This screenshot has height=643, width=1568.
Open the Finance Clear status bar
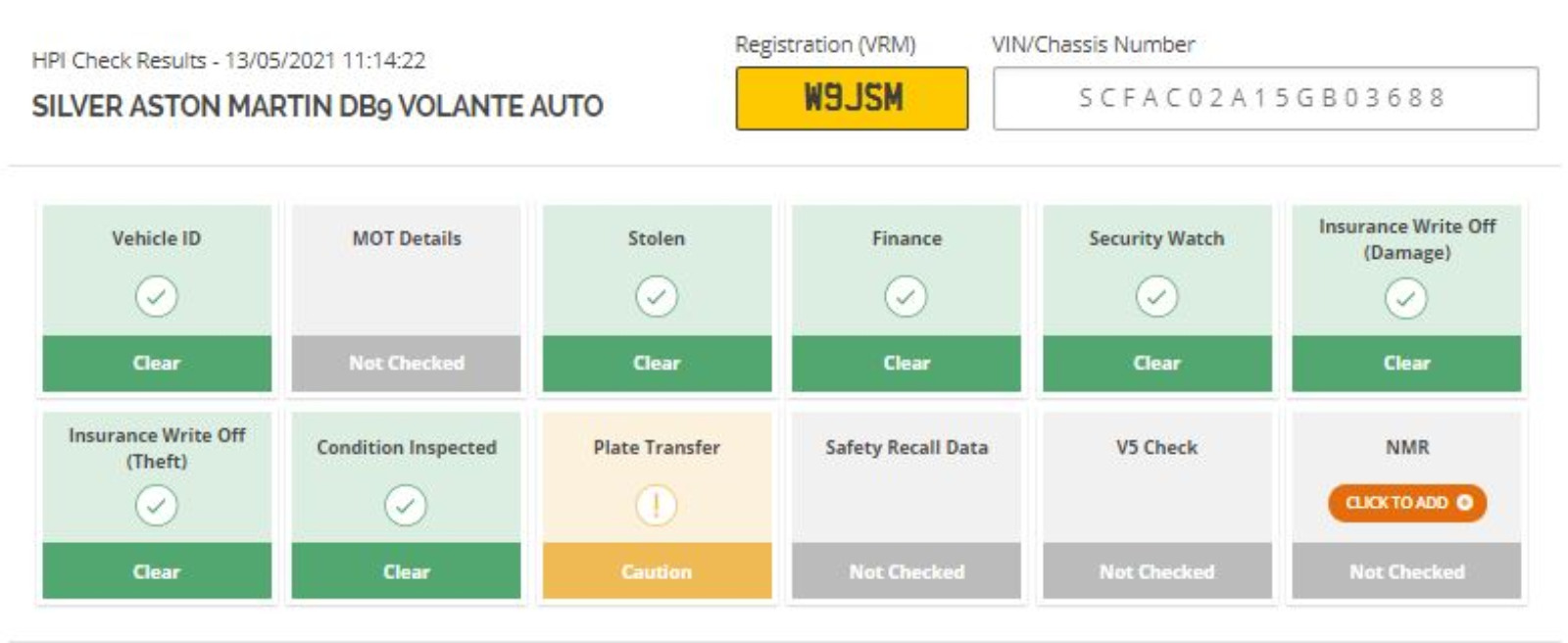pyautogui.click(x=906, y=363)
